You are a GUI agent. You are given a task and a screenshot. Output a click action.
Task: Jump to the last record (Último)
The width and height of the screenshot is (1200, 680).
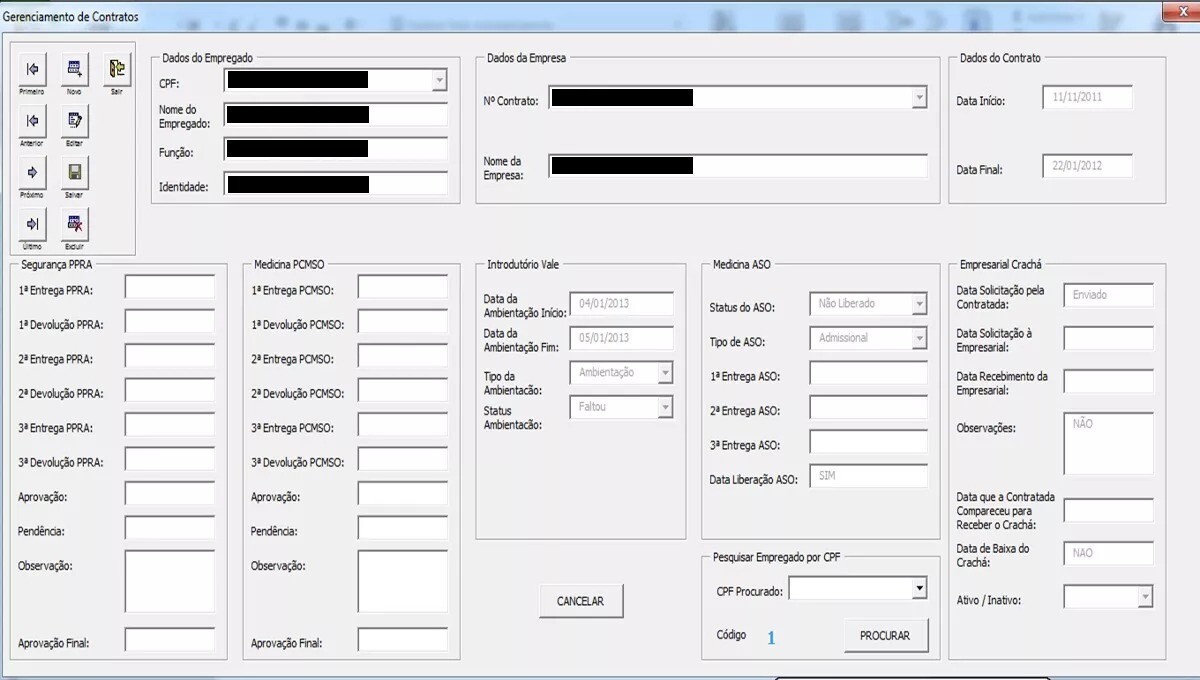(32, 224)
